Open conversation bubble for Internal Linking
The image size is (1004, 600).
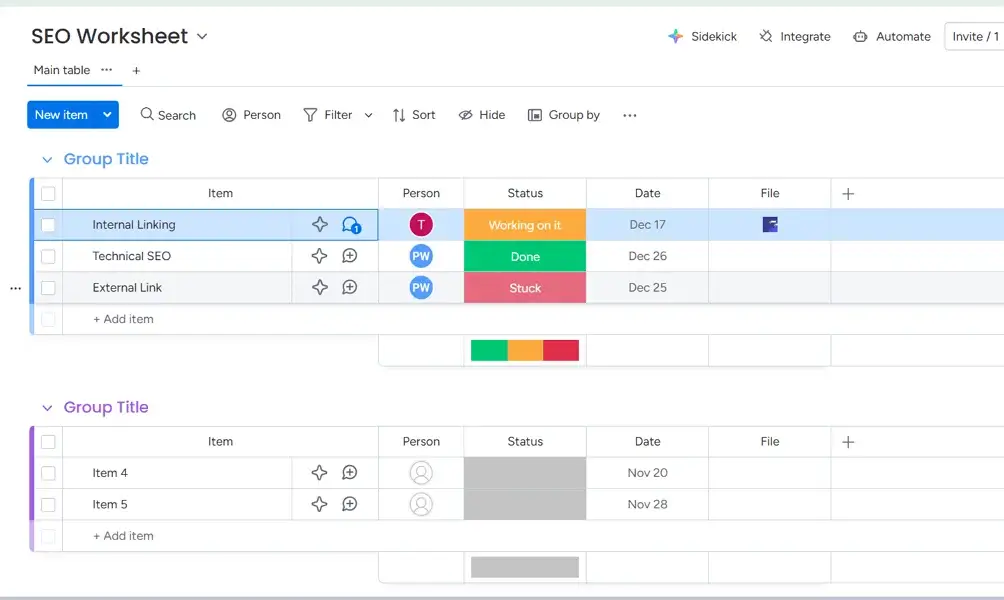click(x=350, y=225)
